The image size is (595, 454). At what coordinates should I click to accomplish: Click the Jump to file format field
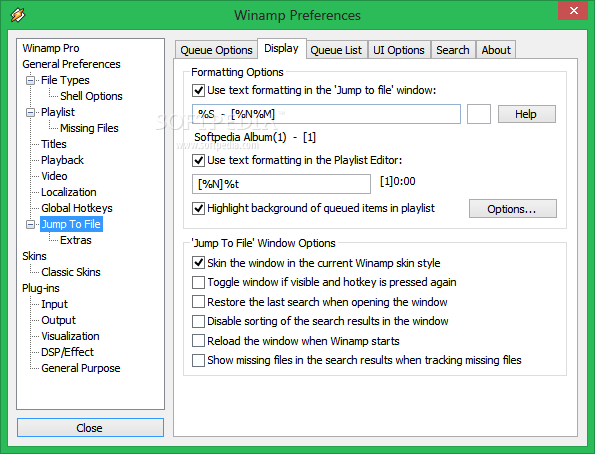click(x=326, y=114)
